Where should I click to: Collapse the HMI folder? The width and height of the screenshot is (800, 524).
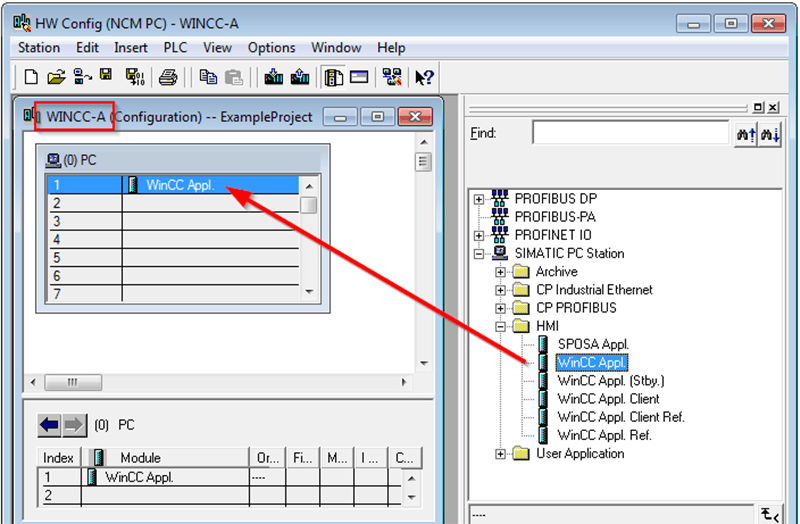pyautogui.click(x=501, y=327)
